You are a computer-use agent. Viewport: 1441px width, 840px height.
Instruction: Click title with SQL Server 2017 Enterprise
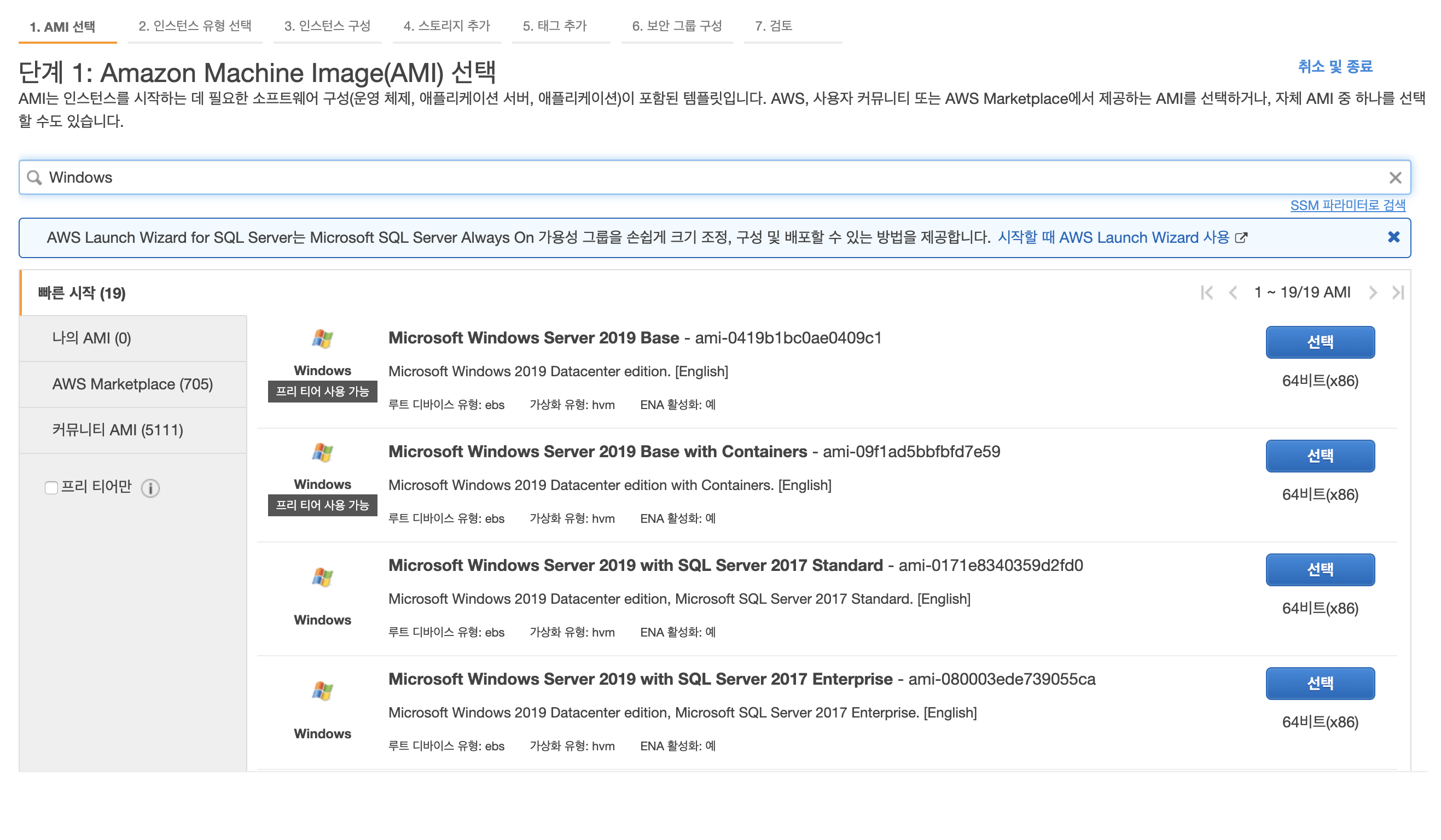click(x=641, y=679)
